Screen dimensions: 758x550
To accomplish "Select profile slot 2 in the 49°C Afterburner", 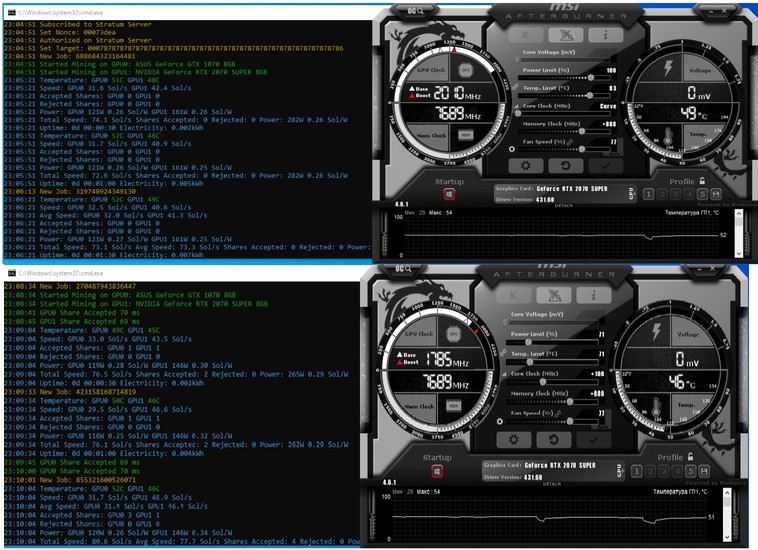I will pos(663,194).
